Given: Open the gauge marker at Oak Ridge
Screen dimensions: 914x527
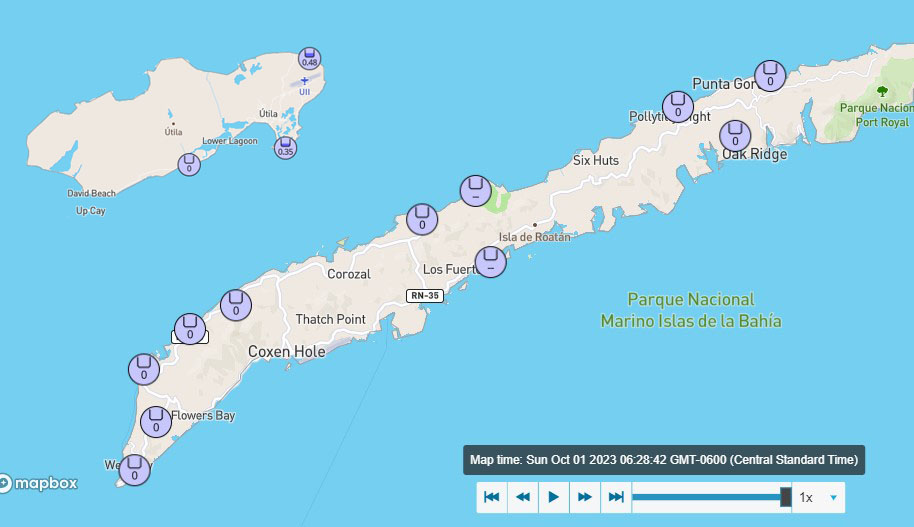Looking at the screenshot, I should pyautogui.click(x=736, y=135).
